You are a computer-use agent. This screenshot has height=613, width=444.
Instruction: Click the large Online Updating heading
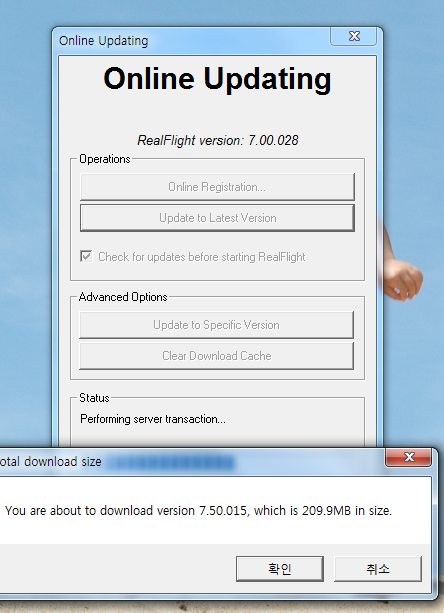[217, 79]
